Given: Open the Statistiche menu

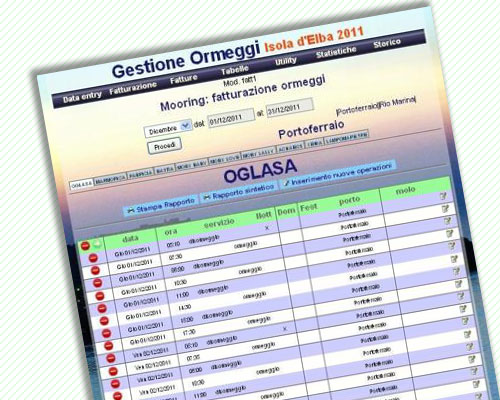Looking at the screenshot, I should (336, 52).
